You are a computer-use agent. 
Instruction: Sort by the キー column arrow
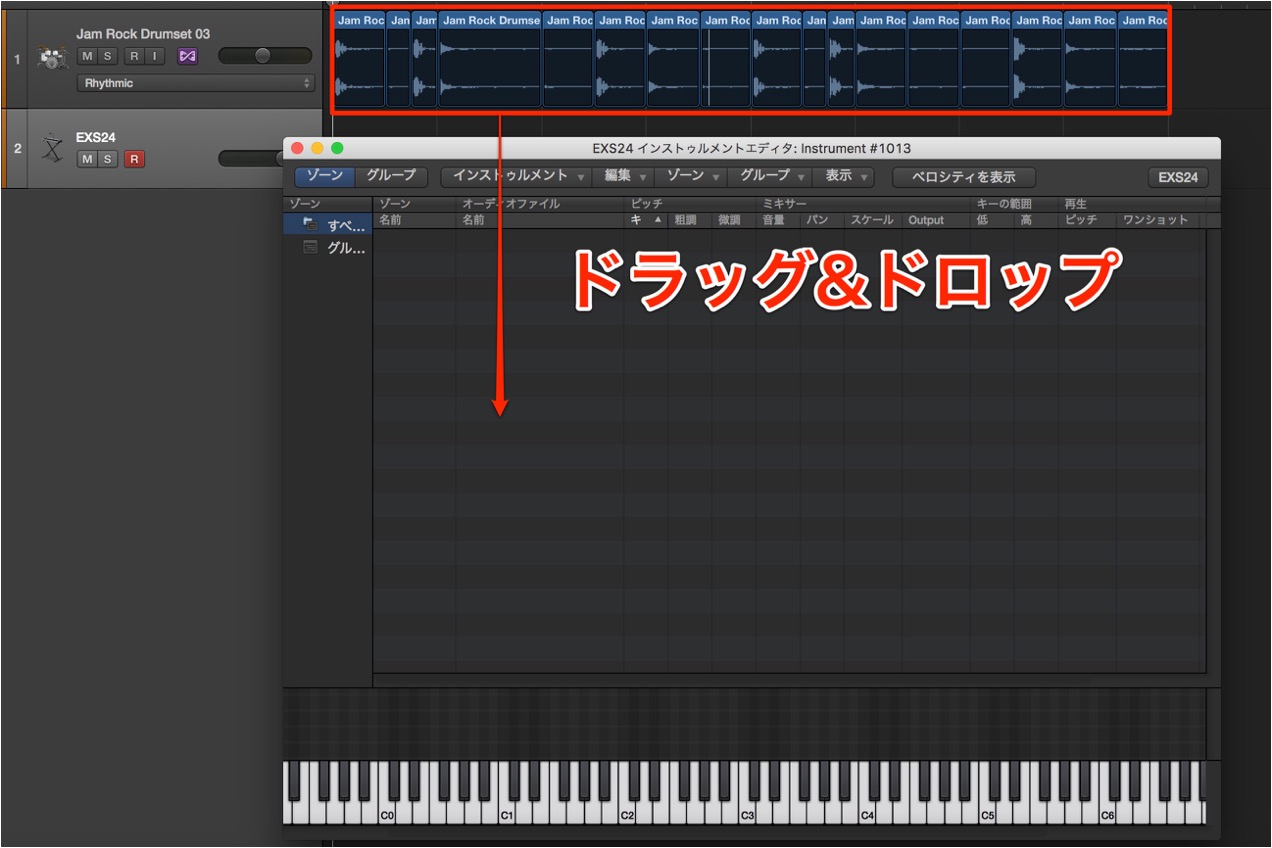pyautogui.click(x=658, y=220)
